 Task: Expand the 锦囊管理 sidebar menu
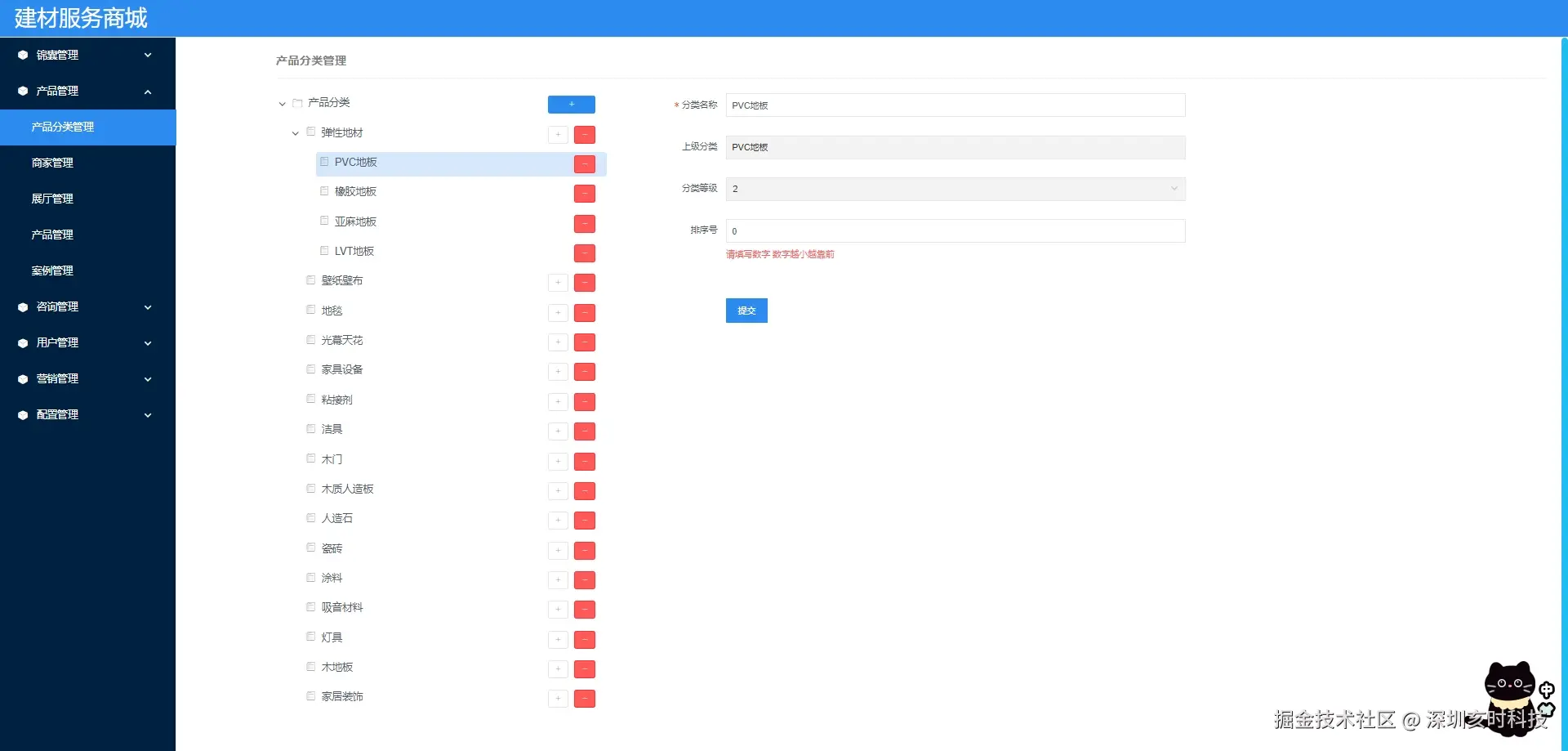(87, 55)
